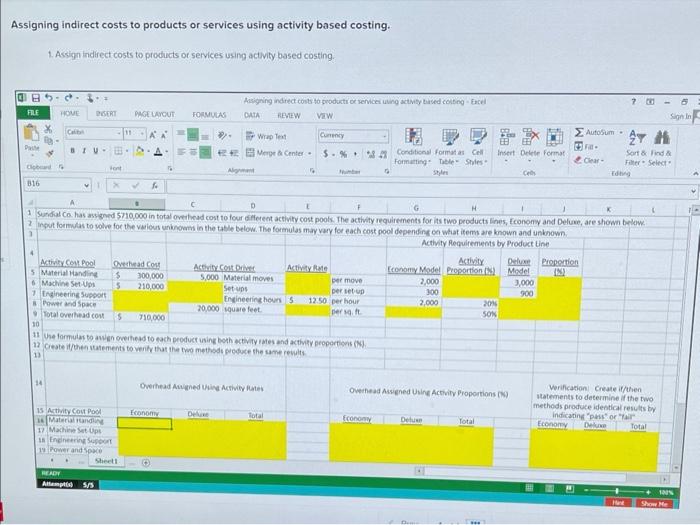Open the Merge & Center dropdown arrow
This screenshot has width=700, height=525.
pyautogui.click(x=309, y=154)
